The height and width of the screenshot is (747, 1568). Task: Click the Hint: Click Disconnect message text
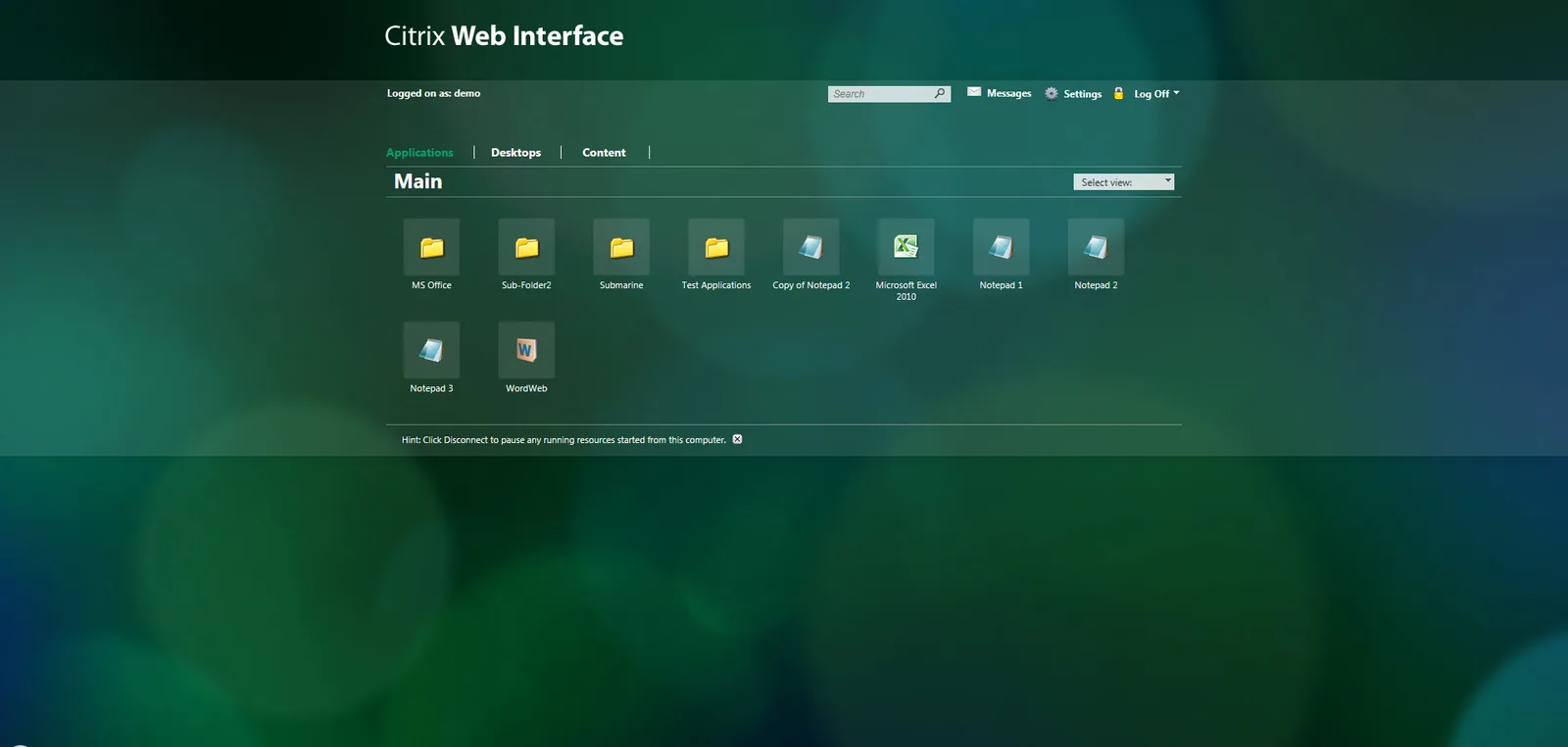pos(563,440)
